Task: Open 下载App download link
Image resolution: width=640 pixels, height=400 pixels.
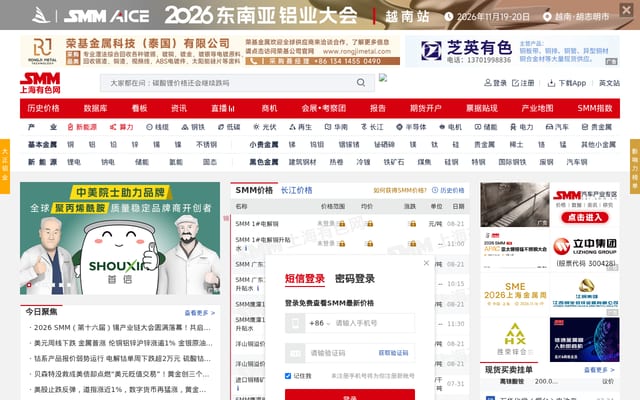Action: tap(567, 83)
